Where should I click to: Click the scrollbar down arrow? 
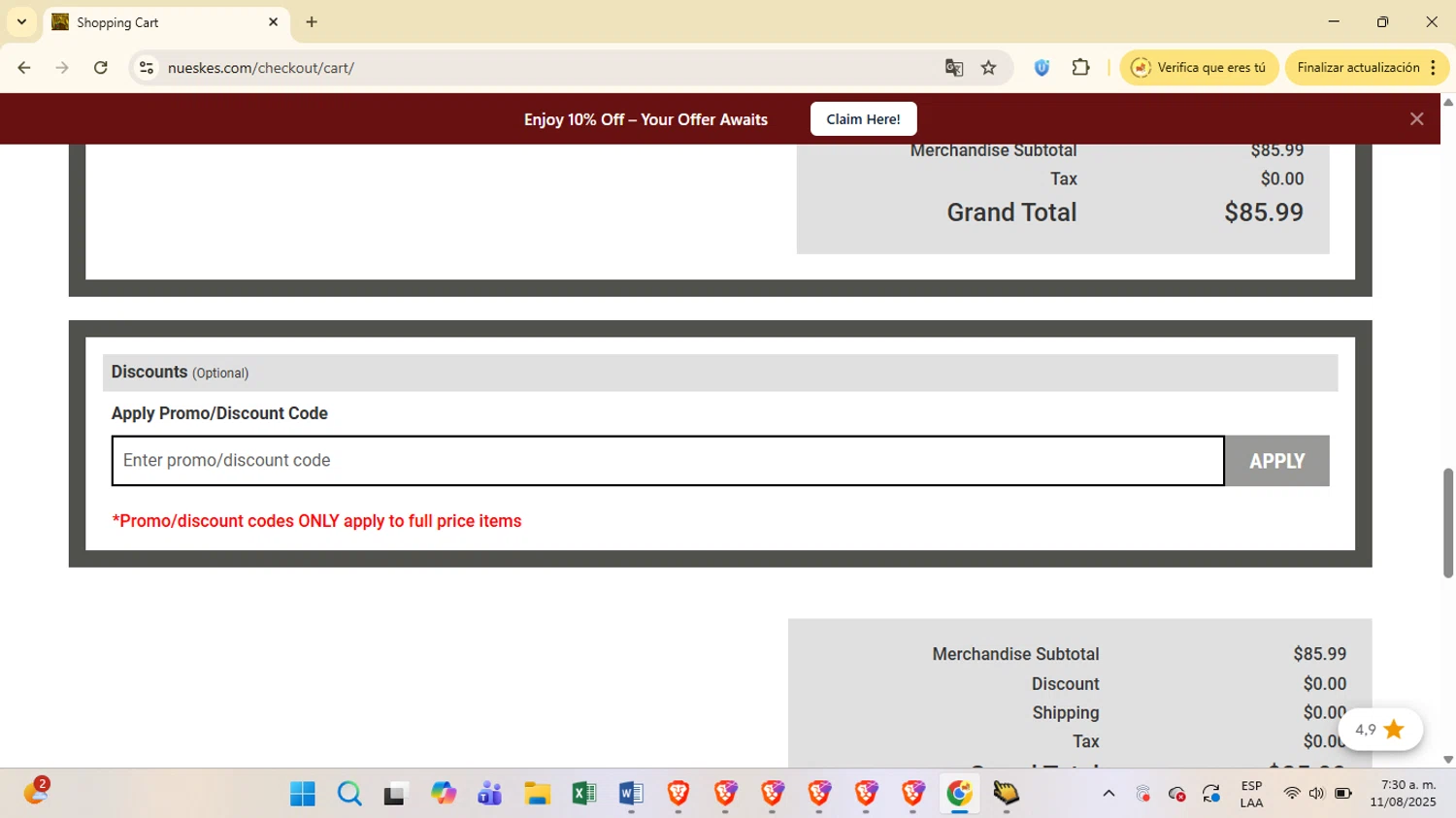[x=1448, y=760]
